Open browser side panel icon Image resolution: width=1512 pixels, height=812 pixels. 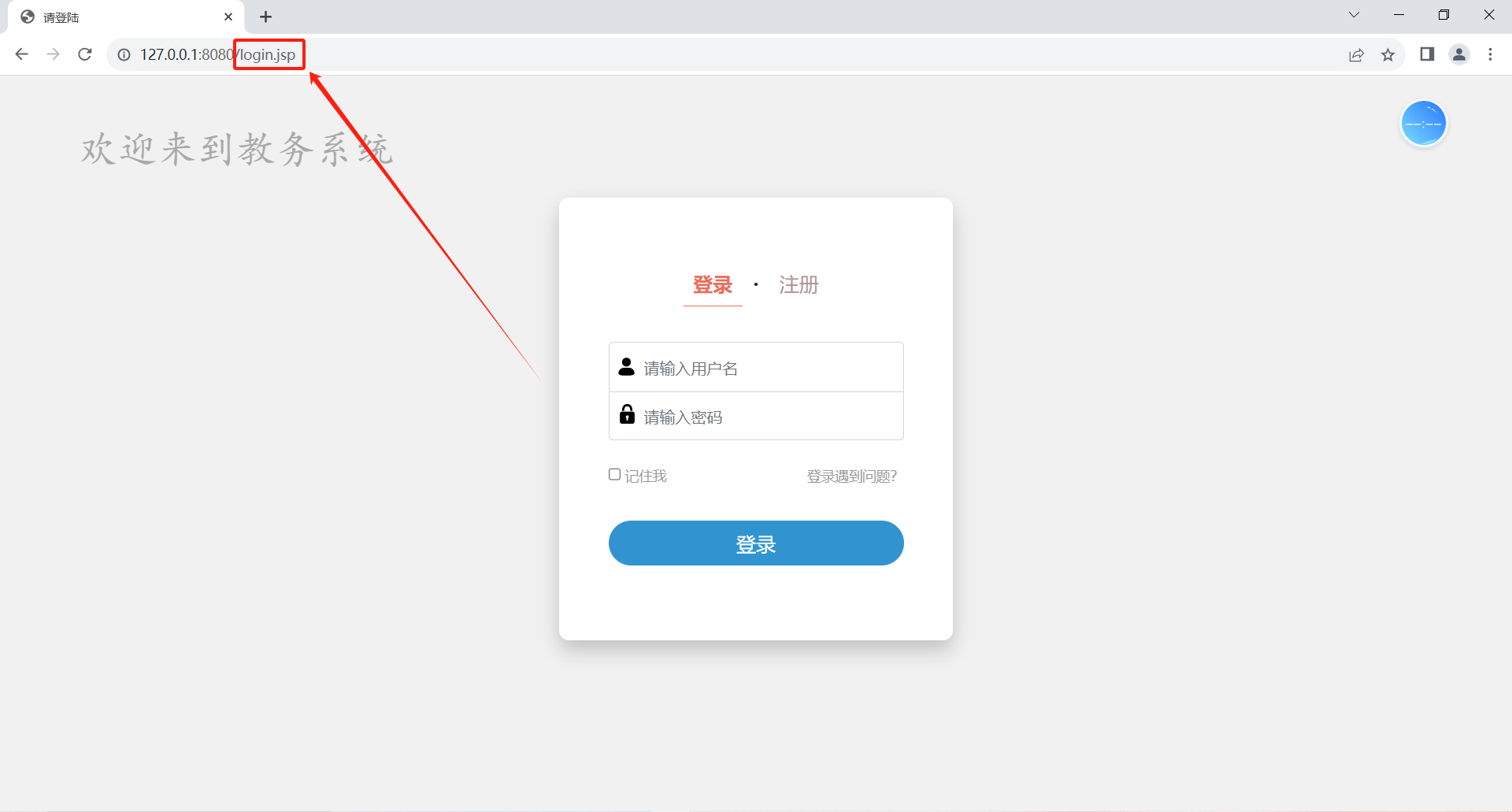click(1427, 54)
